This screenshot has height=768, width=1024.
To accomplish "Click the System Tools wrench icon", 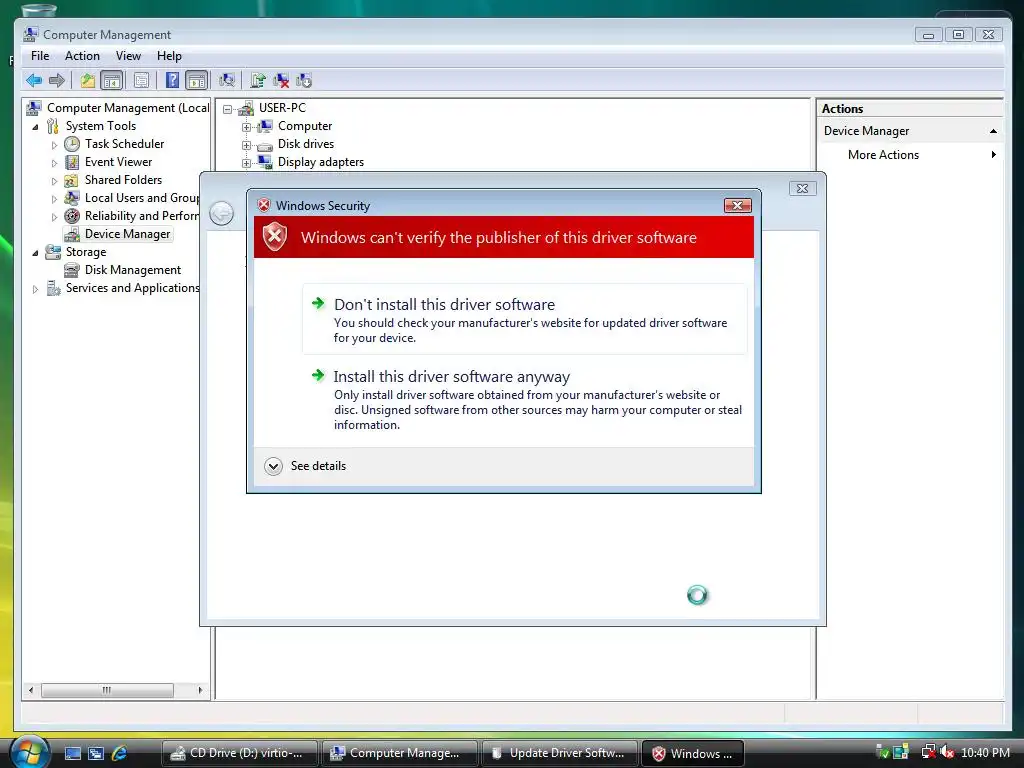I will tap(53, 126).
